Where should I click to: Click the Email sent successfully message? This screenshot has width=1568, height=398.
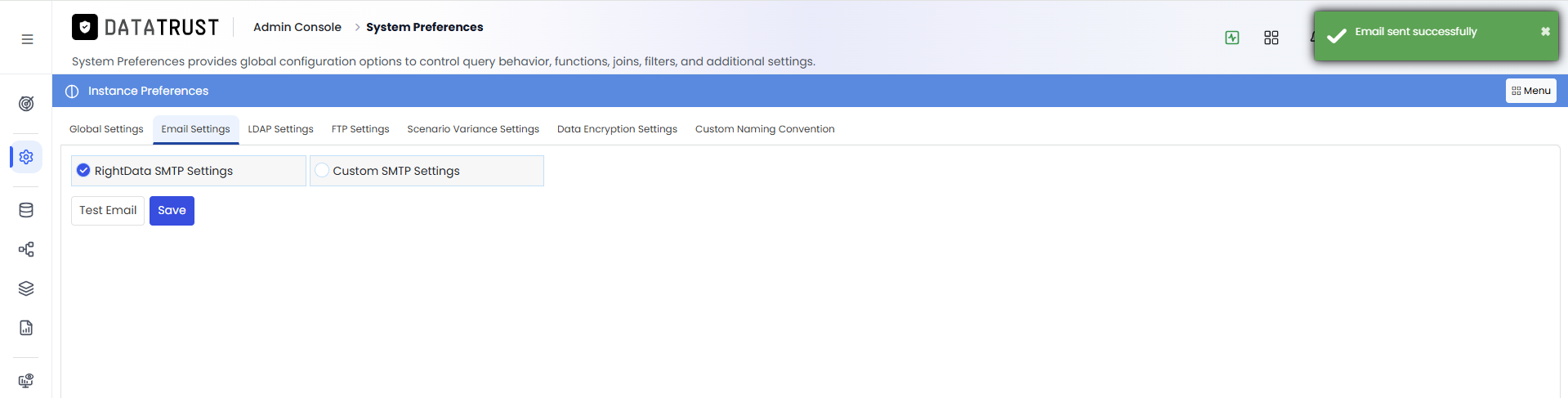[1416, 32]
